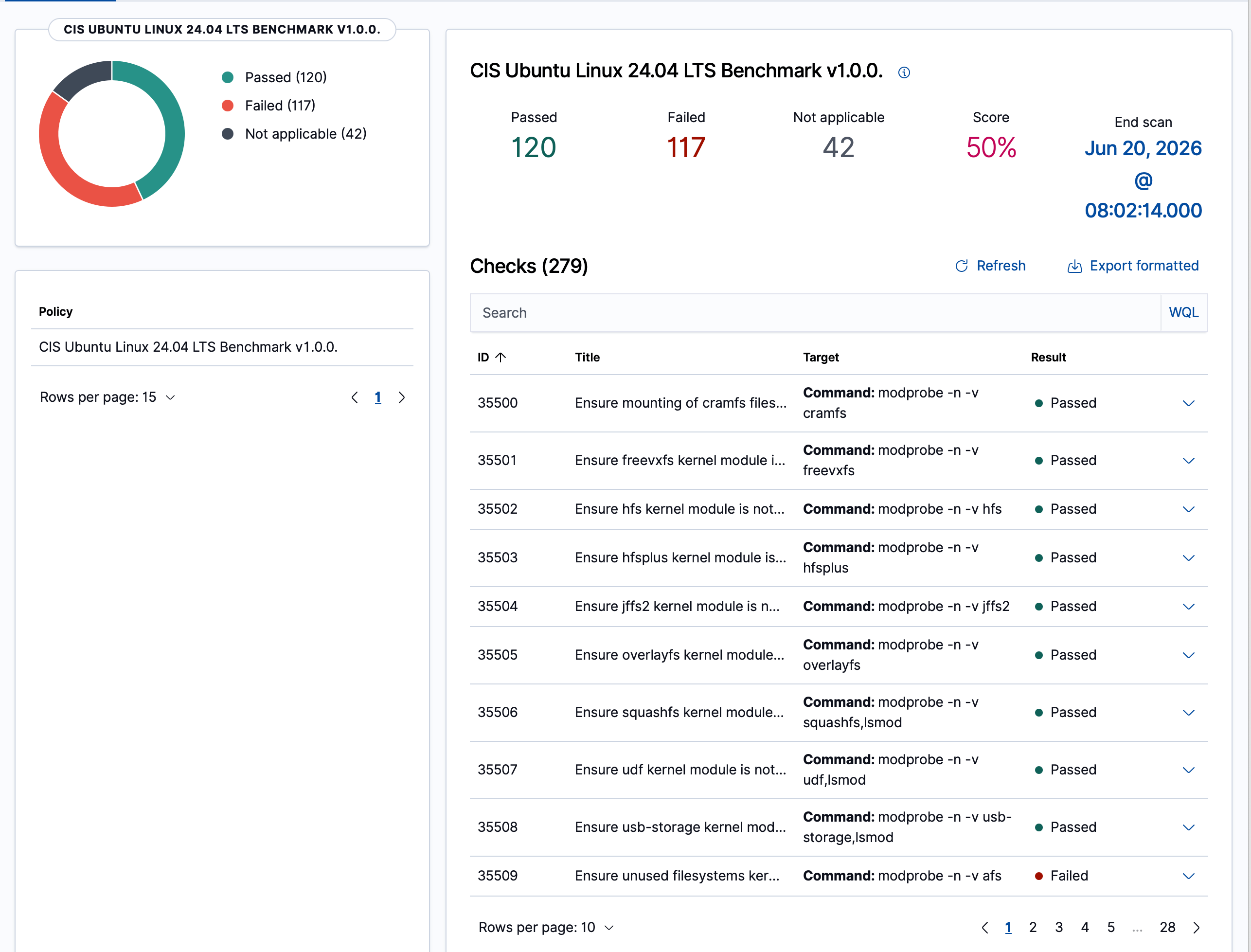This screenshot has width=1251, height=952.
Task: Click title 'Ensure overlayfs kernel module...'
Action: (x=679, y=656)
